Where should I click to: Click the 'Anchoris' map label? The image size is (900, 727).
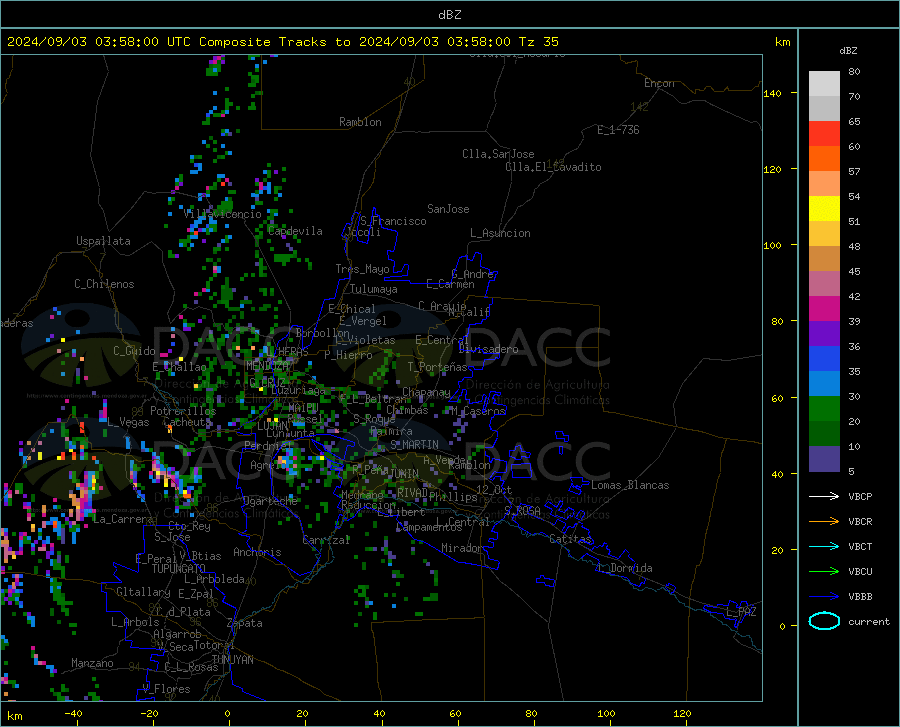[257, 552]
